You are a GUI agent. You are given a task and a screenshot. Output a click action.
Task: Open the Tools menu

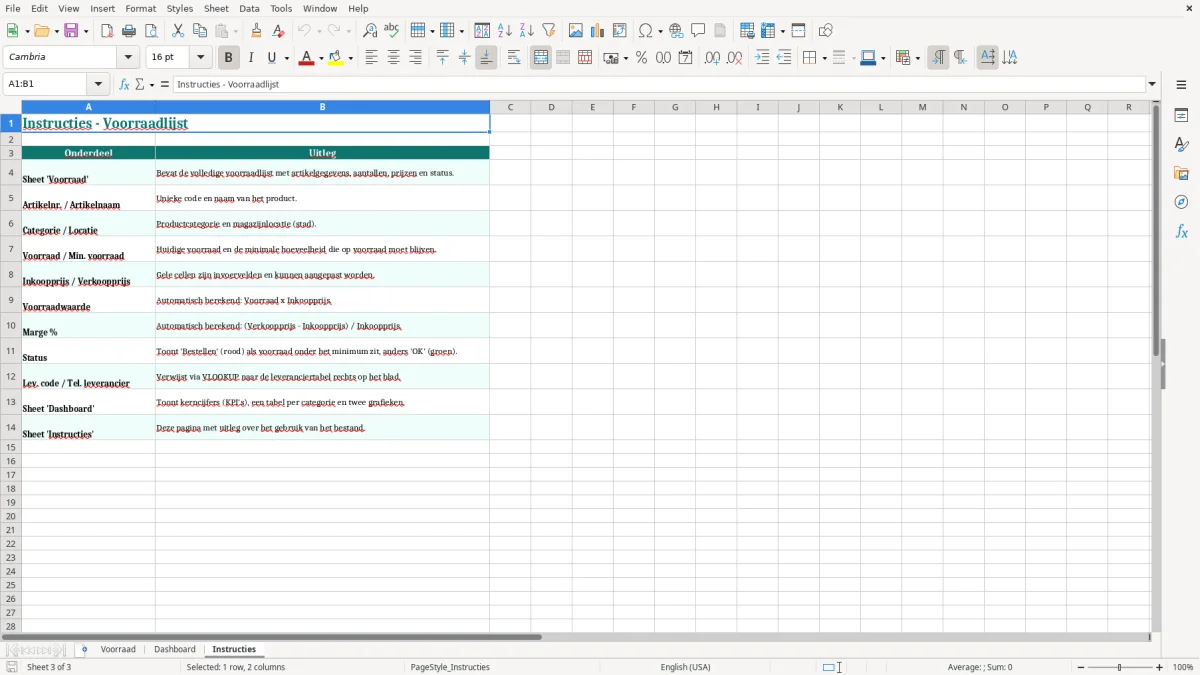281,8
